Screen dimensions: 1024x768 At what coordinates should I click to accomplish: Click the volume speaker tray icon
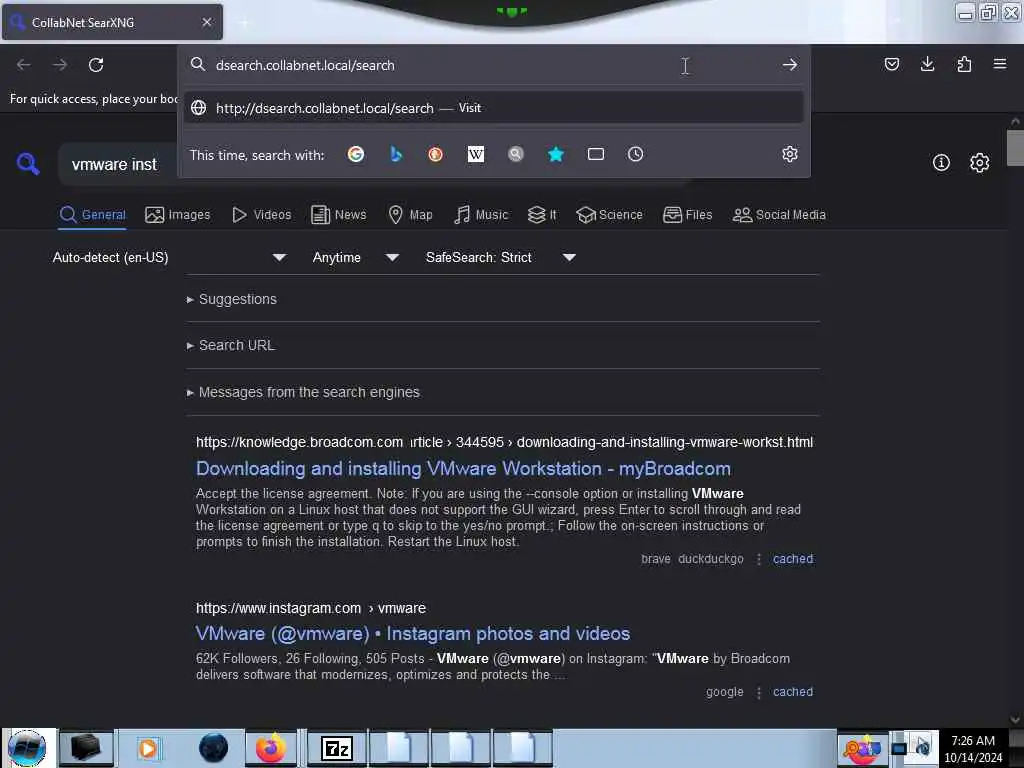923,746
